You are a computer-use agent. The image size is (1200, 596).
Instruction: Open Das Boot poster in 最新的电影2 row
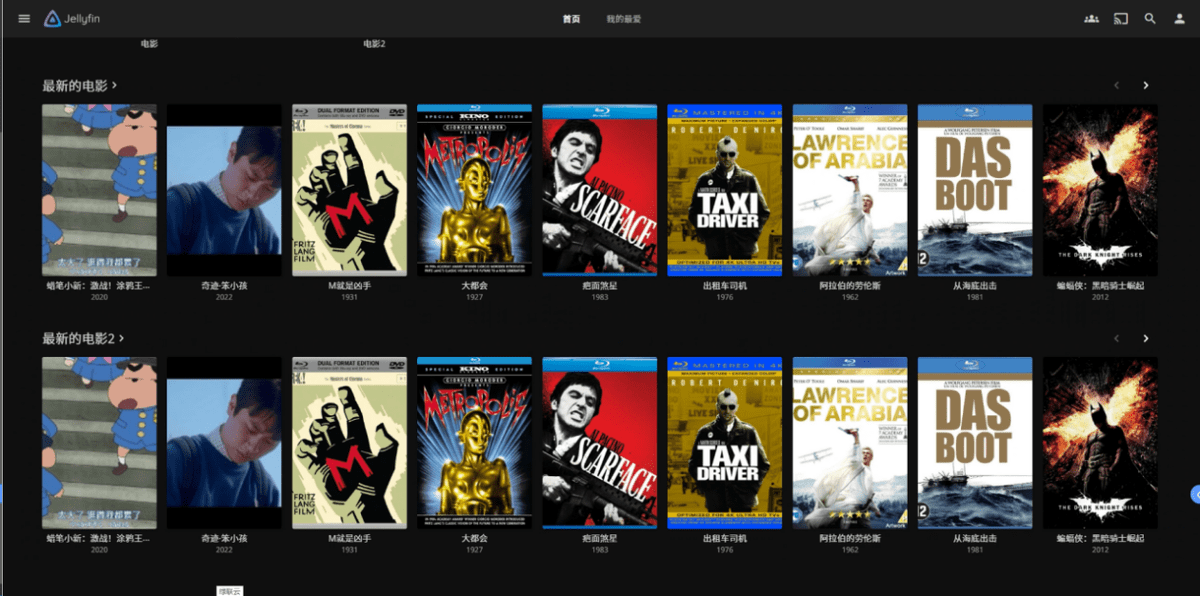coord(975,443)
